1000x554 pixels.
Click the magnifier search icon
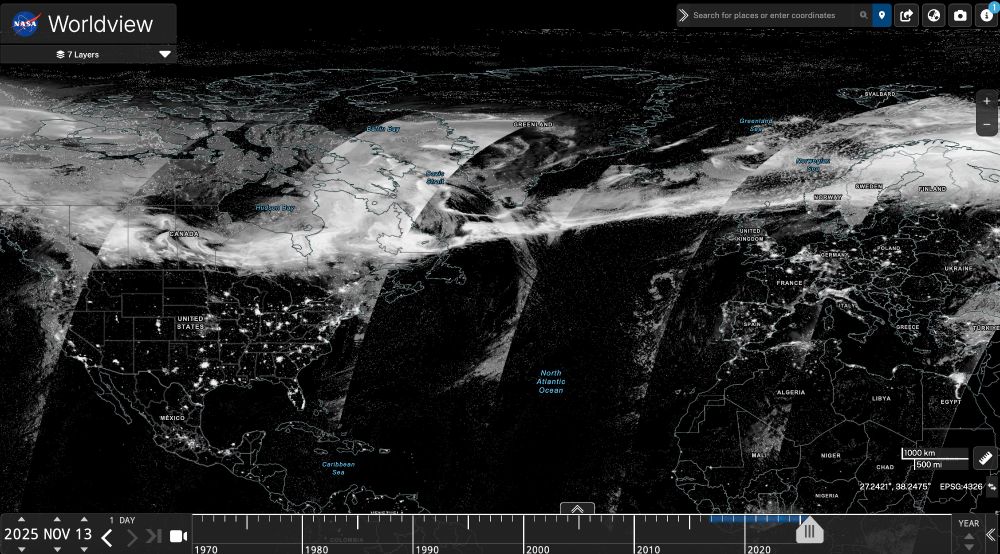coord(863,15)
